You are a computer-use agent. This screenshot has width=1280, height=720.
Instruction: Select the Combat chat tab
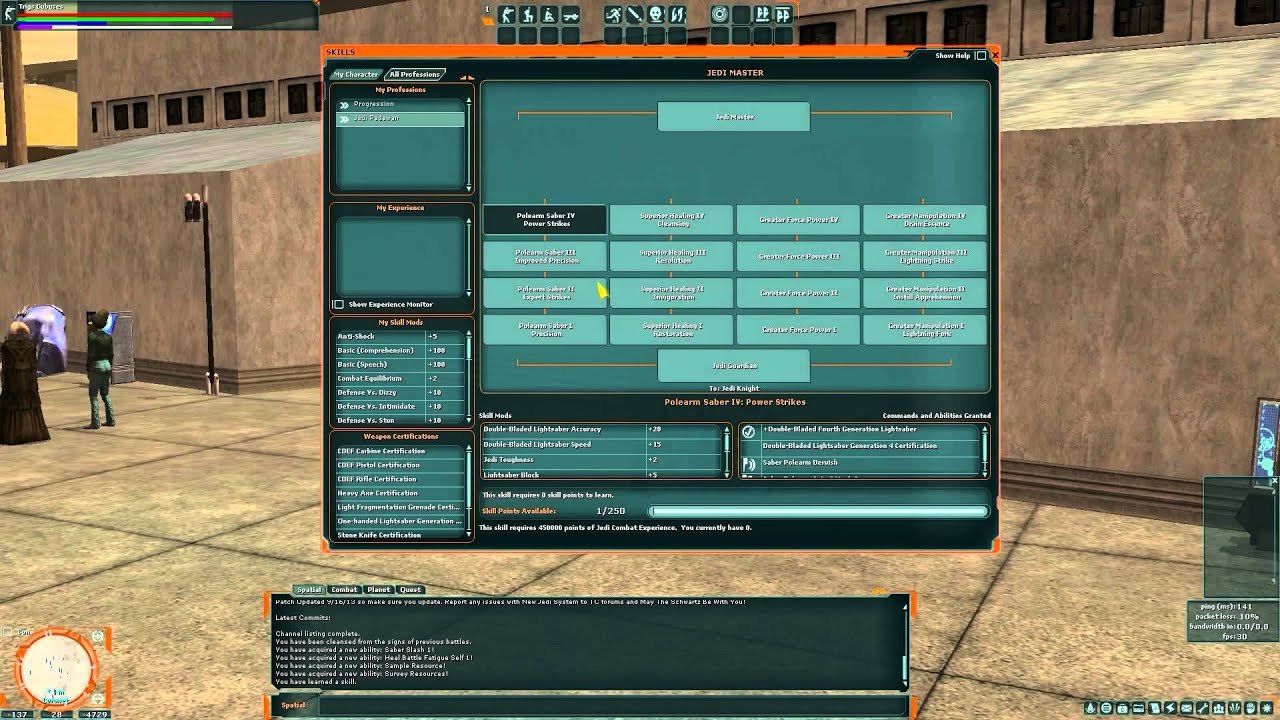click(344, 590)
